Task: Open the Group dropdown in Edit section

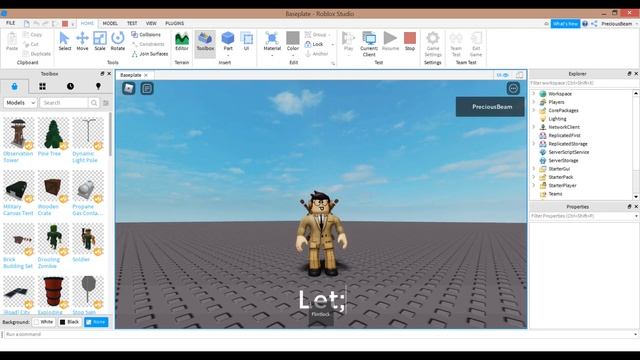Action: tap(329, 35)
